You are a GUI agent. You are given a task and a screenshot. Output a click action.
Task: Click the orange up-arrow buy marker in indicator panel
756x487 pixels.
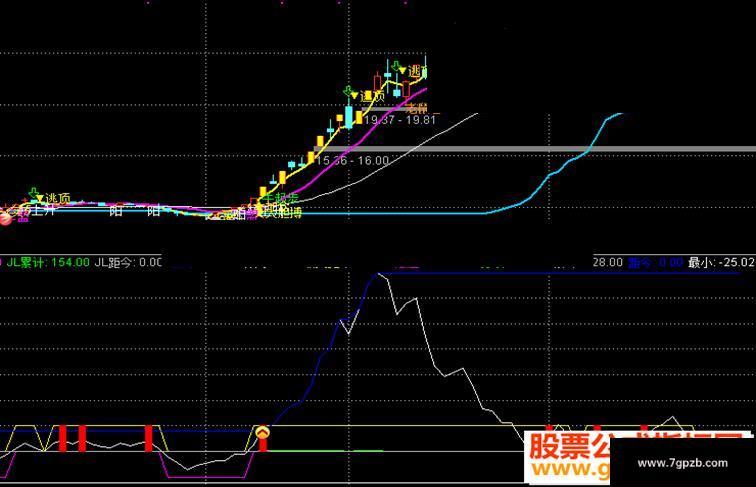tap(262, 432)
